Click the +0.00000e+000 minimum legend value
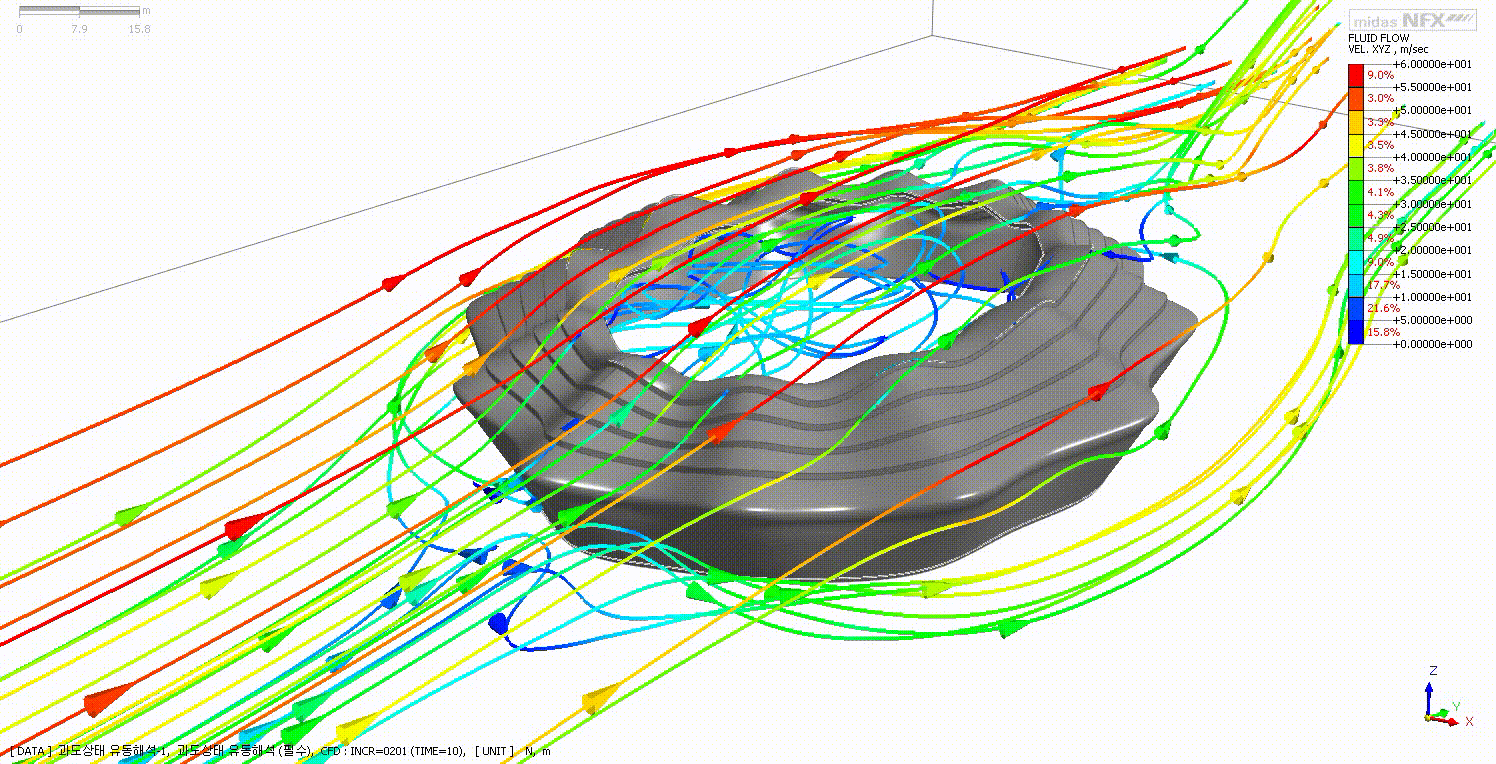Image resolution: width=1496 pixels, height=764 pixels. 1432,344
